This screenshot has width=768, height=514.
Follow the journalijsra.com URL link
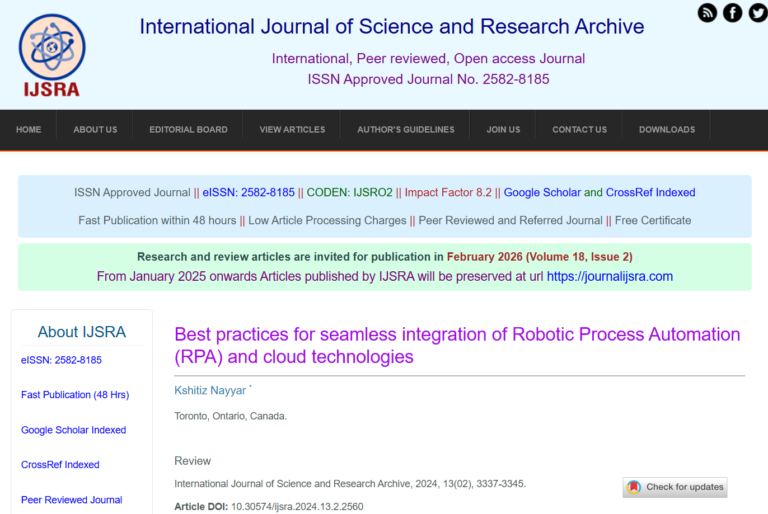[x=609, y=276]
